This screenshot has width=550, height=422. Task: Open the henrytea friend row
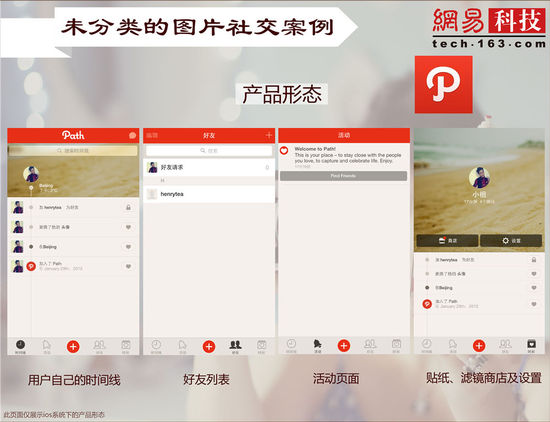coord(209,194)
